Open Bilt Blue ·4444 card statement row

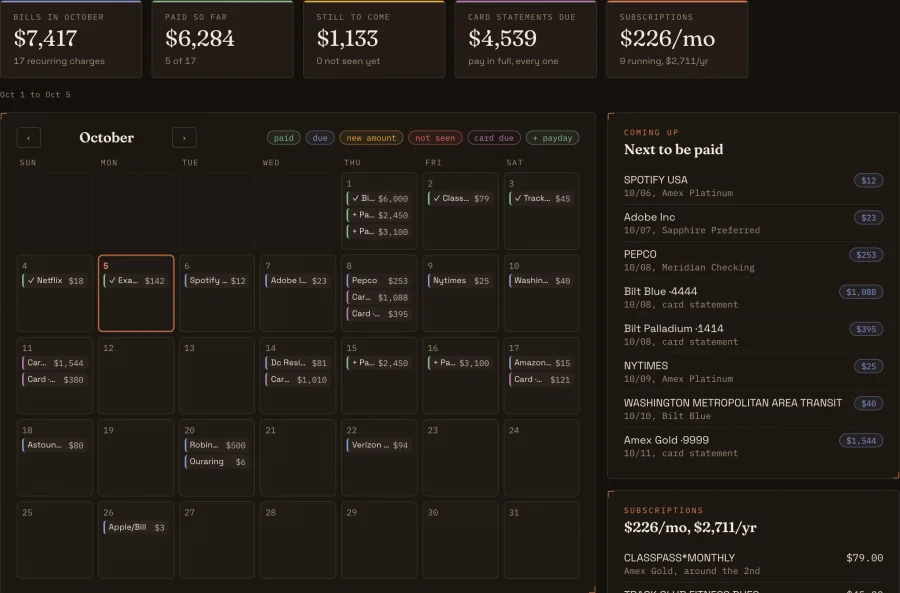point(753,297)
